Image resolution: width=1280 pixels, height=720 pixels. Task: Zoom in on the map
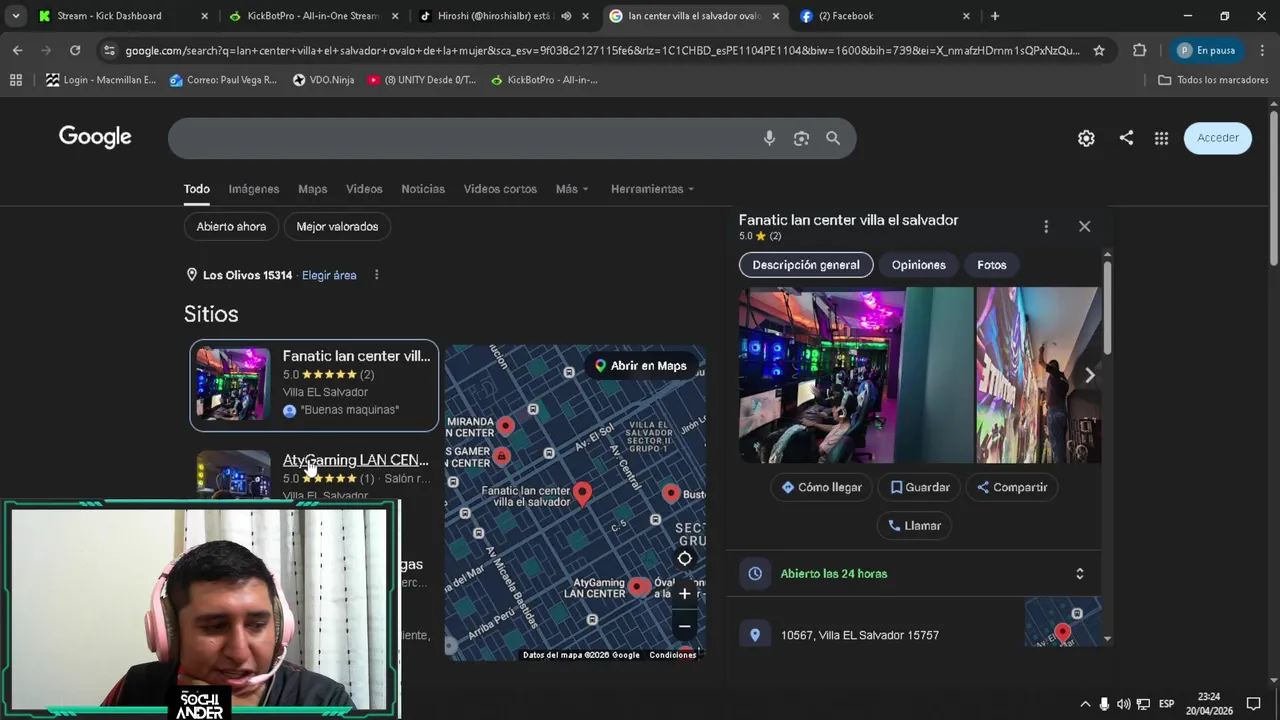tap(684, 593)
